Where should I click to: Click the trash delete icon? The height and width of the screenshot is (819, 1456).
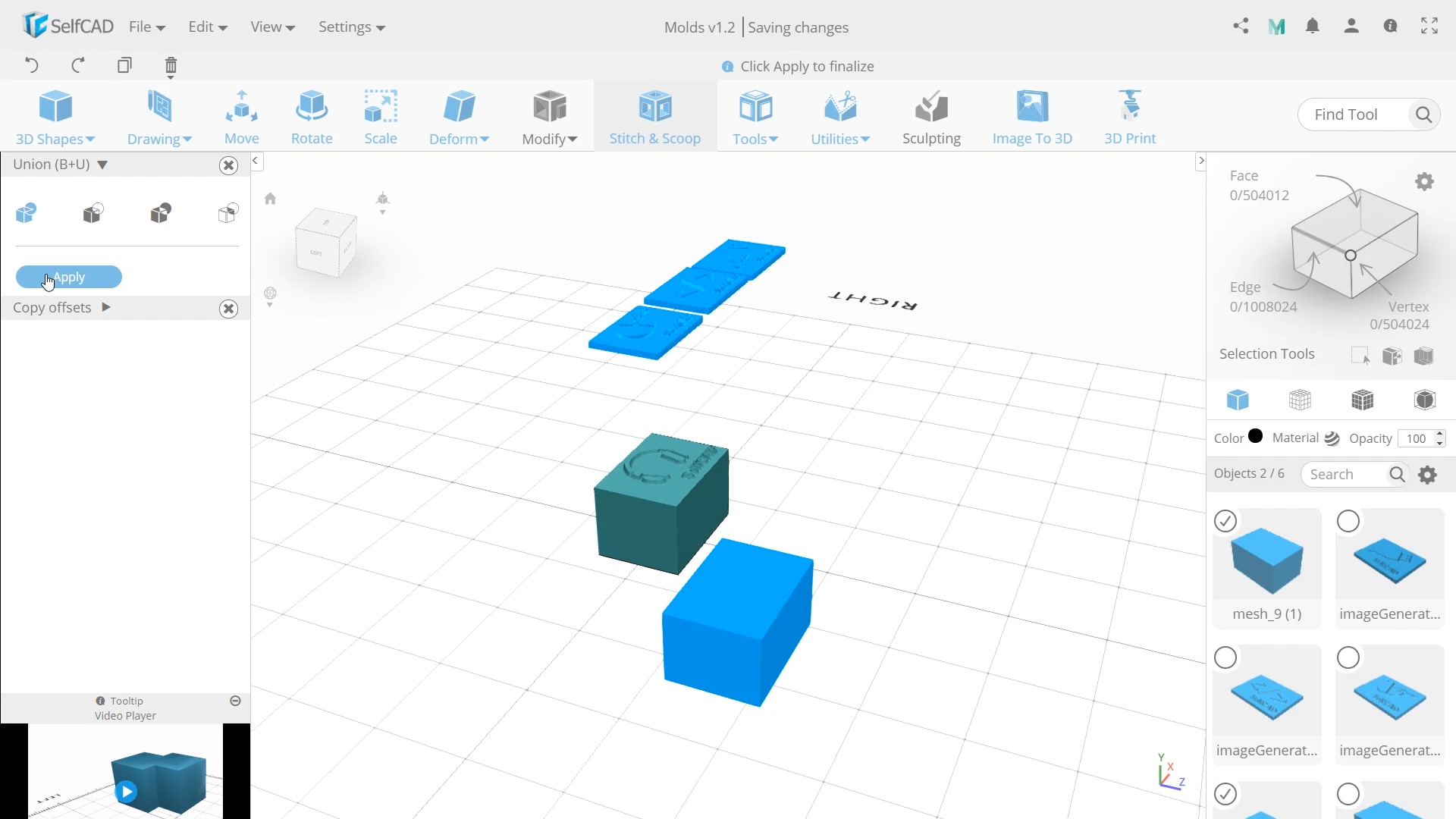coord(171,66)
